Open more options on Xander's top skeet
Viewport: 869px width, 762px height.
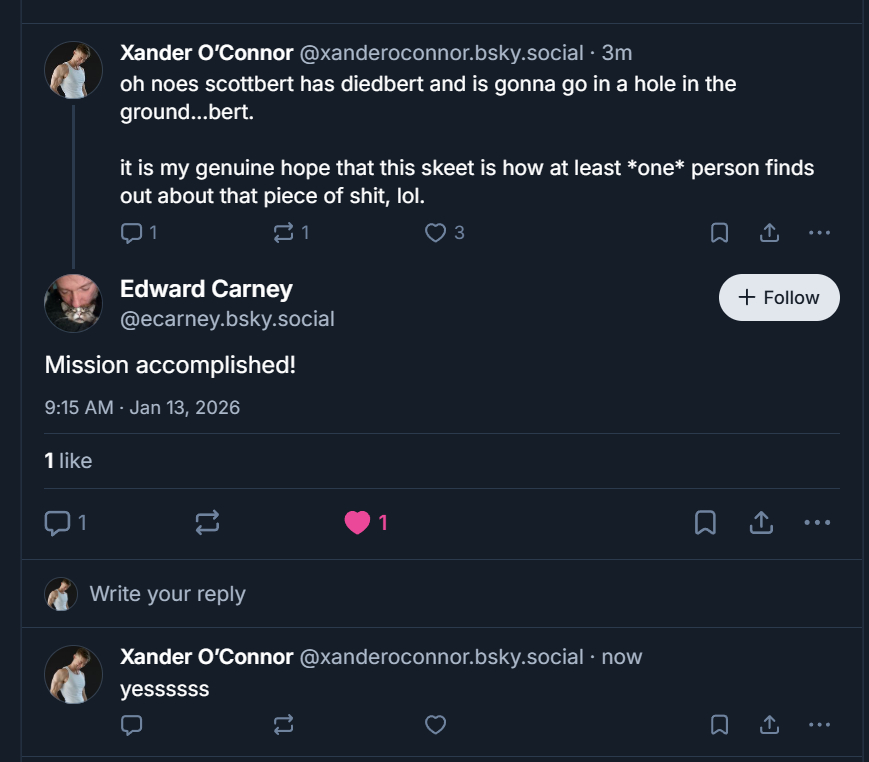tap(819, 233)
